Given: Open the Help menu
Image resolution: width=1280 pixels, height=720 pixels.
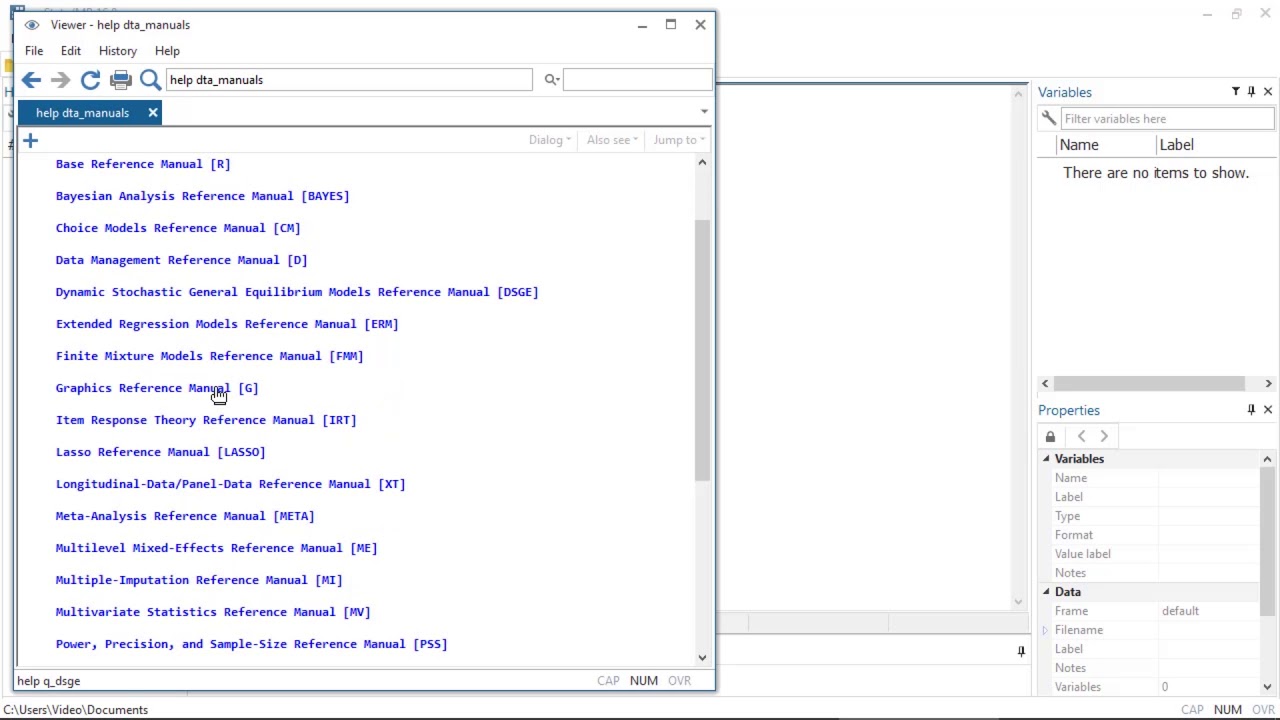Looking at the screenshot, I should pyautogui.click(x=167, y=51).
